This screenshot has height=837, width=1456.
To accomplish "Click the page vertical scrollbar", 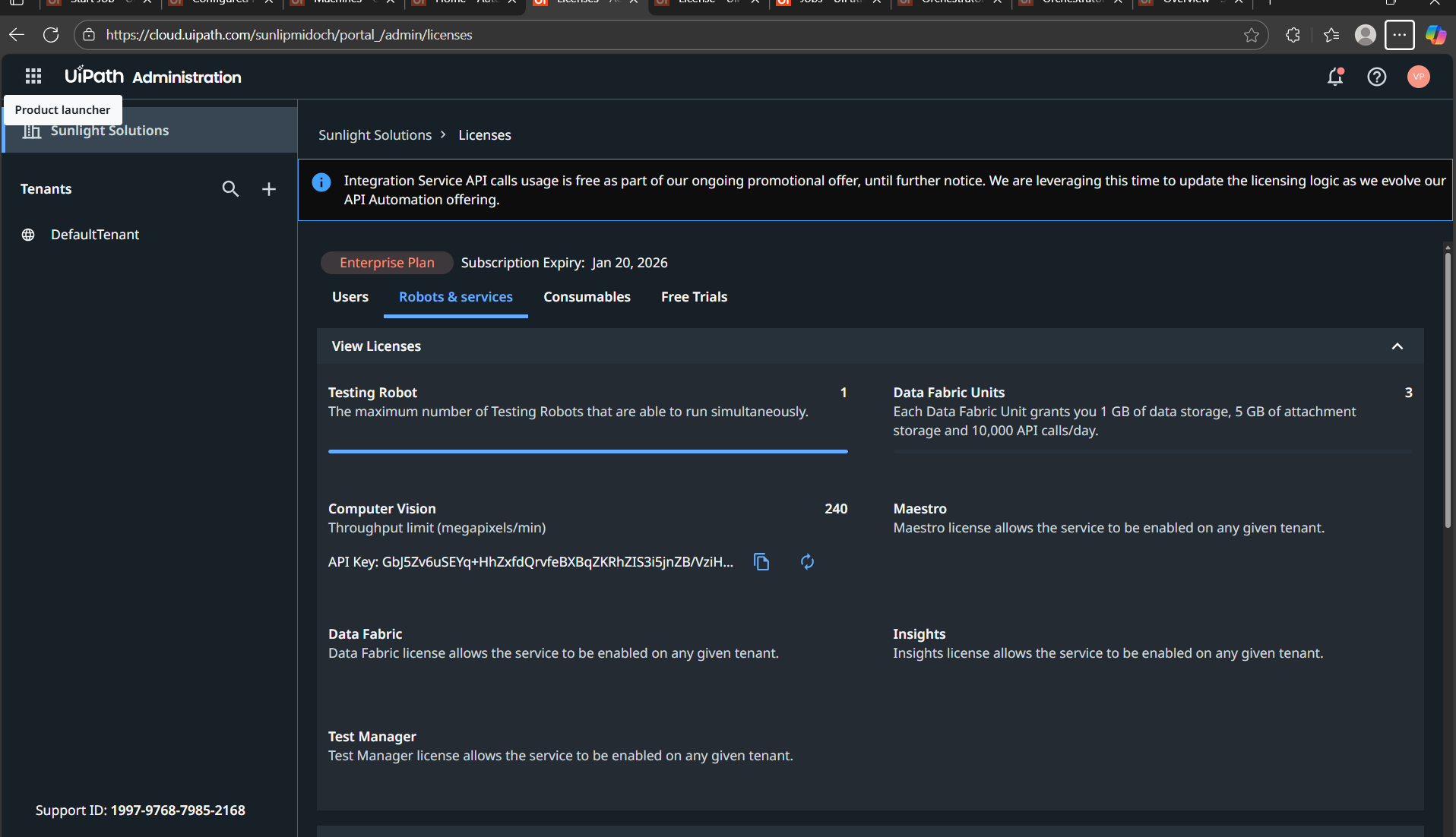I will [x=1448, y=390].
